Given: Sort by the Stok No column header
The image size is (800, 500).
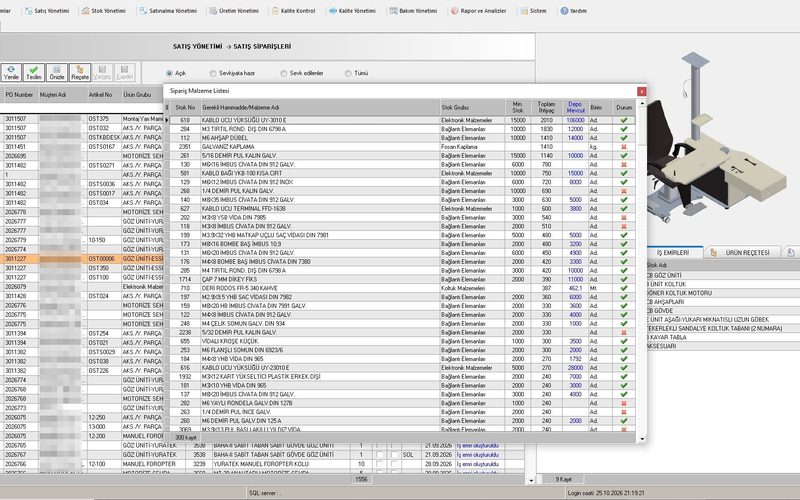Looking at the screenshot, I should (x=185, y=108).
